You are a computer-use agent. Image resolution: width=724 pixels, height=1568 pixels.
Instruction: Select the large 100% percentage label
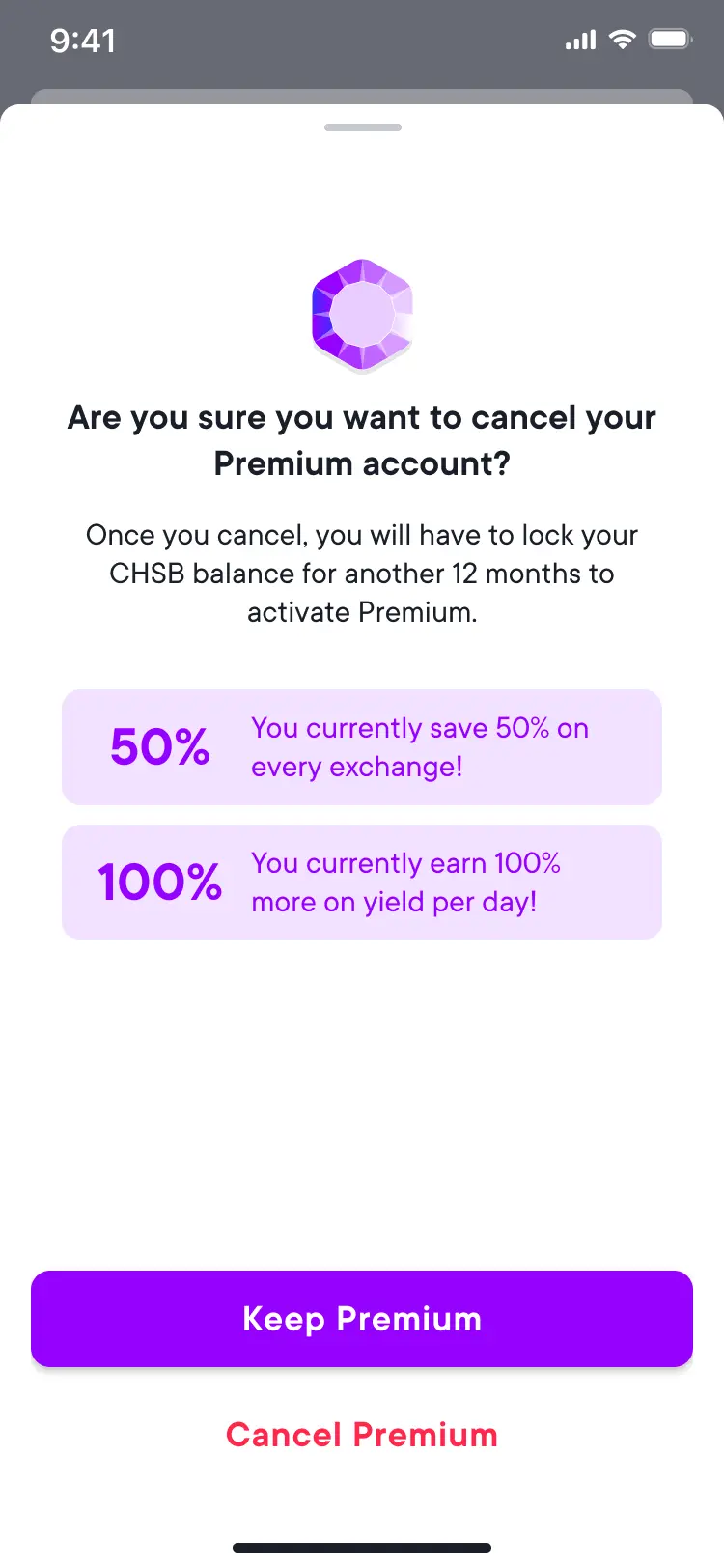(160, 882)
